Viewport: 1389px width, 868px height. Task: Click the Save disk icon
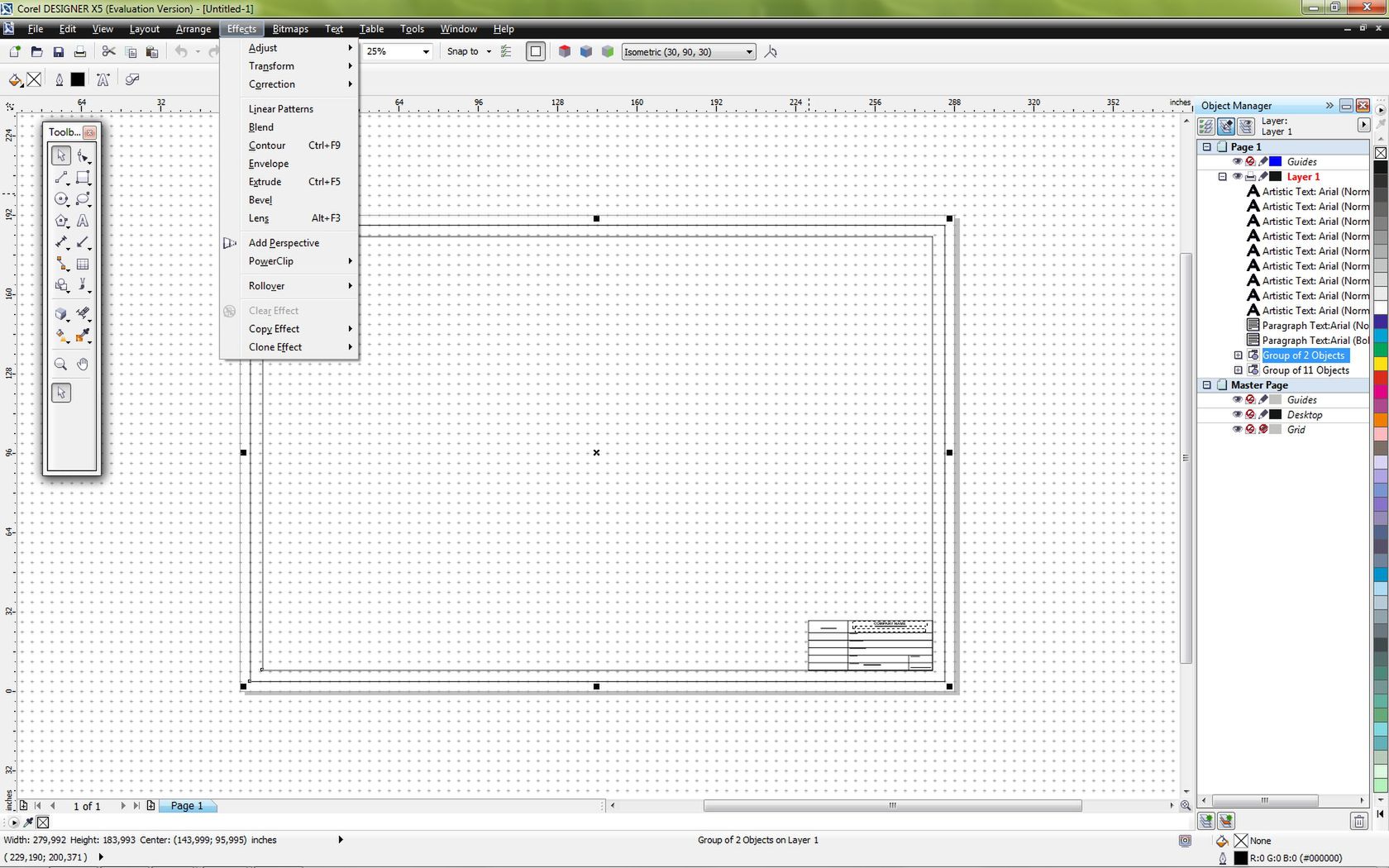[x=58, y=51]
